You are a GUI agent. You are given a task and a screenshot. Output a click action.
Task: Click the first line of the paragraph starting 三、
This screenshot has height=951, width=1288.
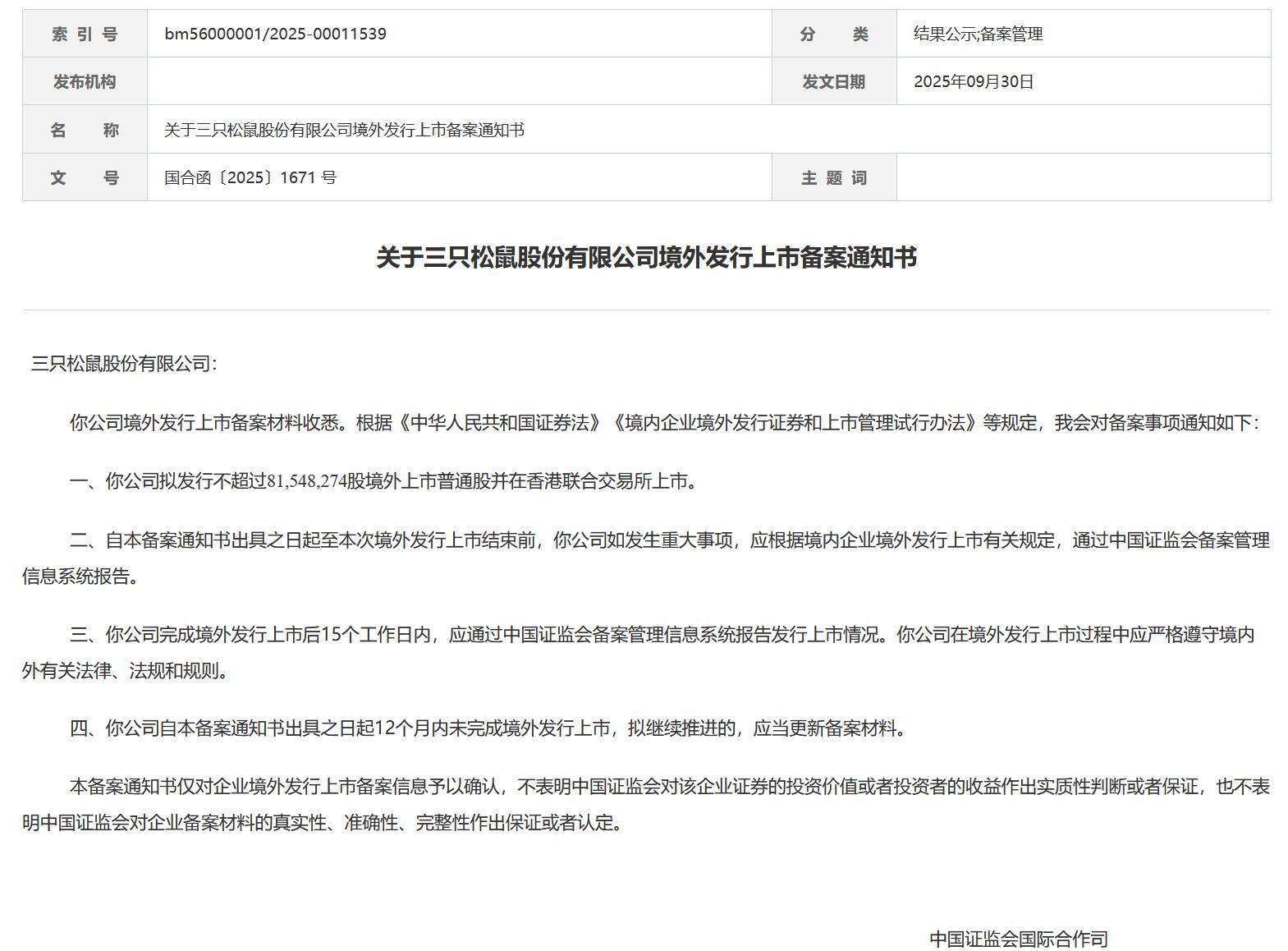662,635
